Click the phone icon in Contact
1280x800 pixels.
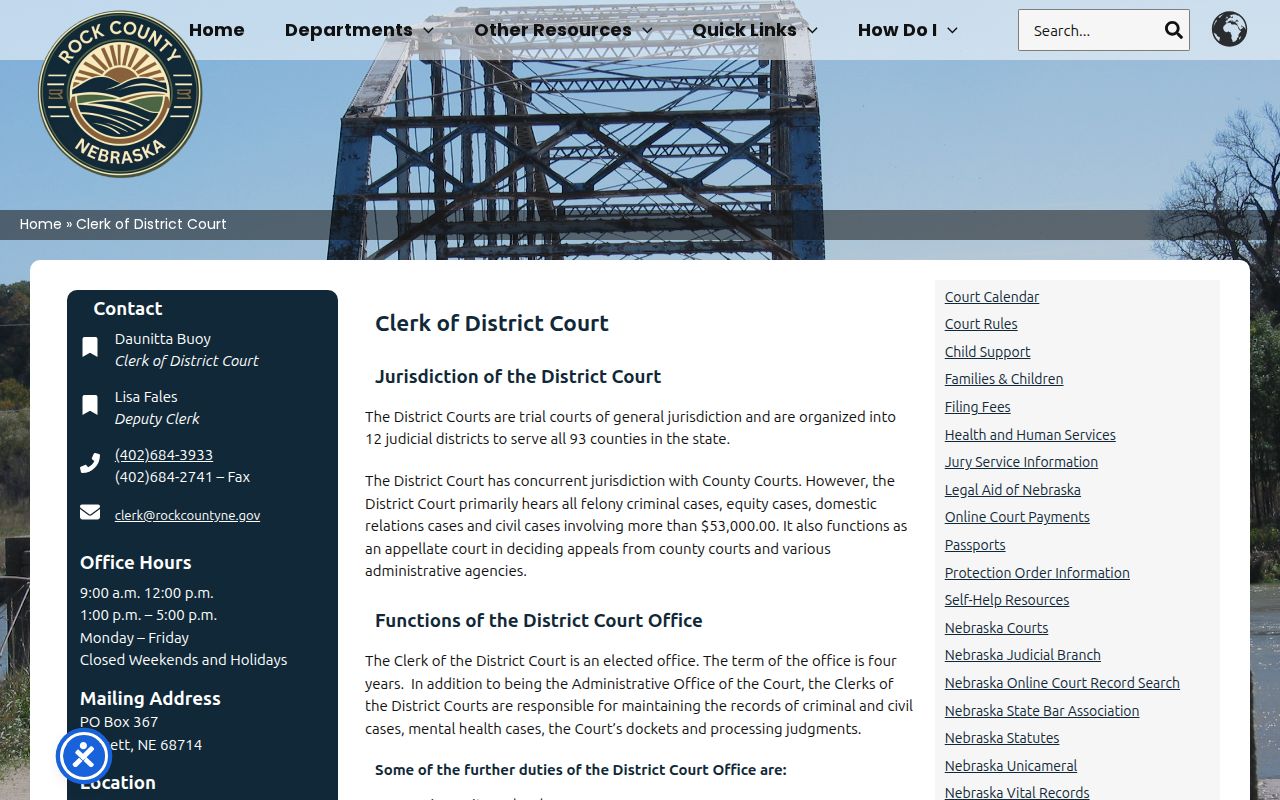(90, 463)
